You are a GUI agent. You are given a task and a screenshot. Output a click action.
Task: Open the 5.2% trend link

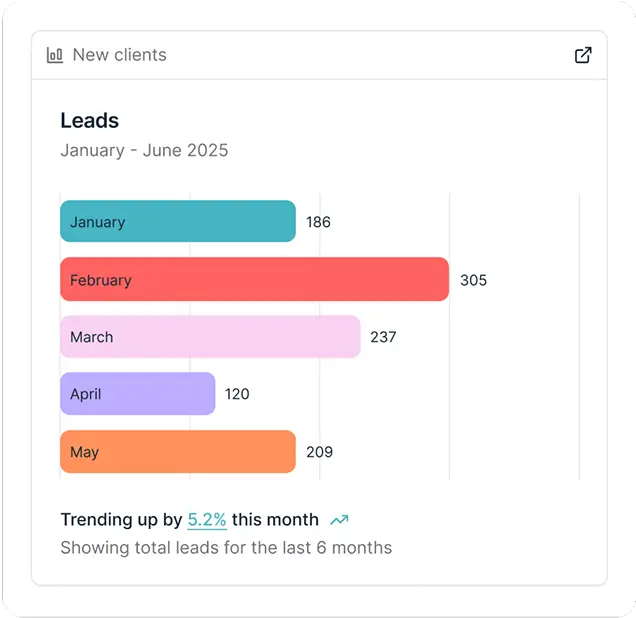pos(207,520)
